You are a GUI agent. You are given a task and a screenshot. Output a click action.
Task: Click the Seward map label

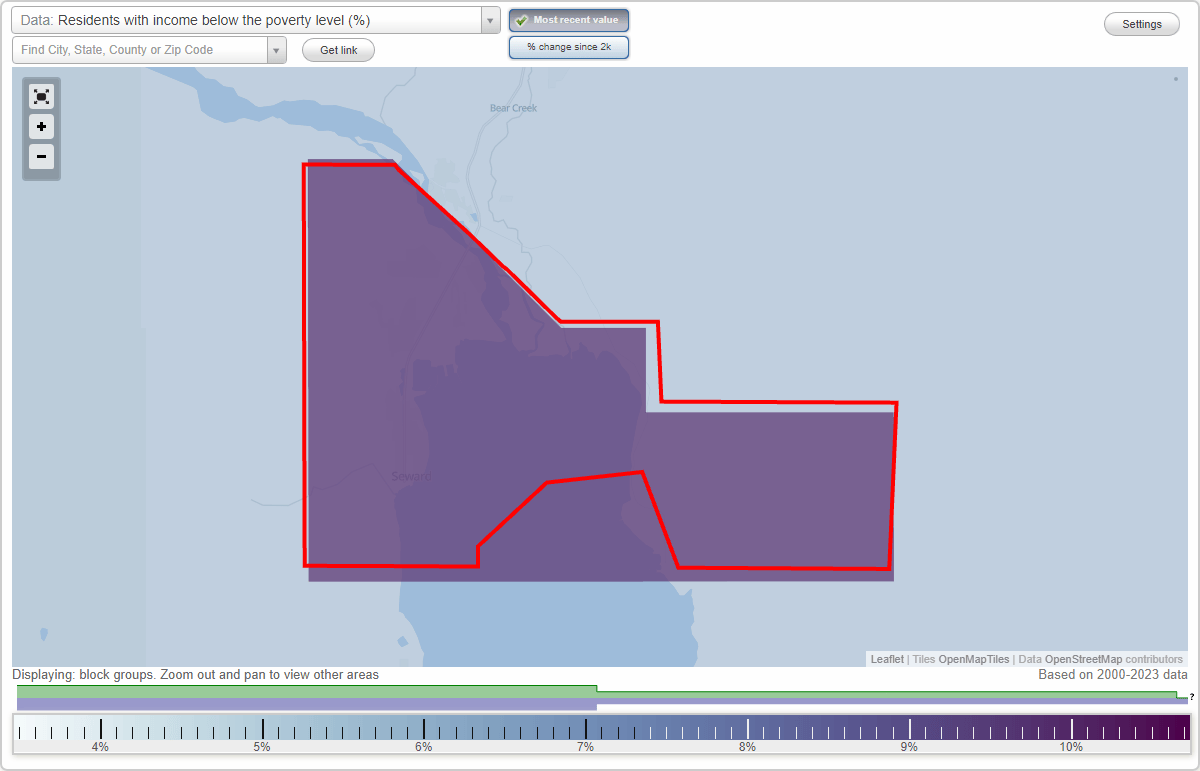point(411,477)
